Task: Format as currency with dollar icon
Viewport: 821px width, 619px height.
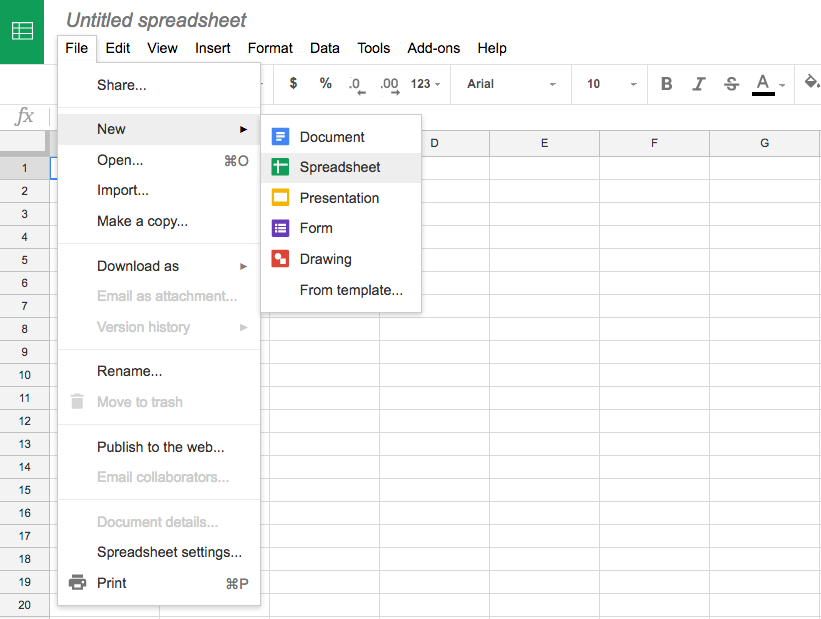Action: [293, 84]
